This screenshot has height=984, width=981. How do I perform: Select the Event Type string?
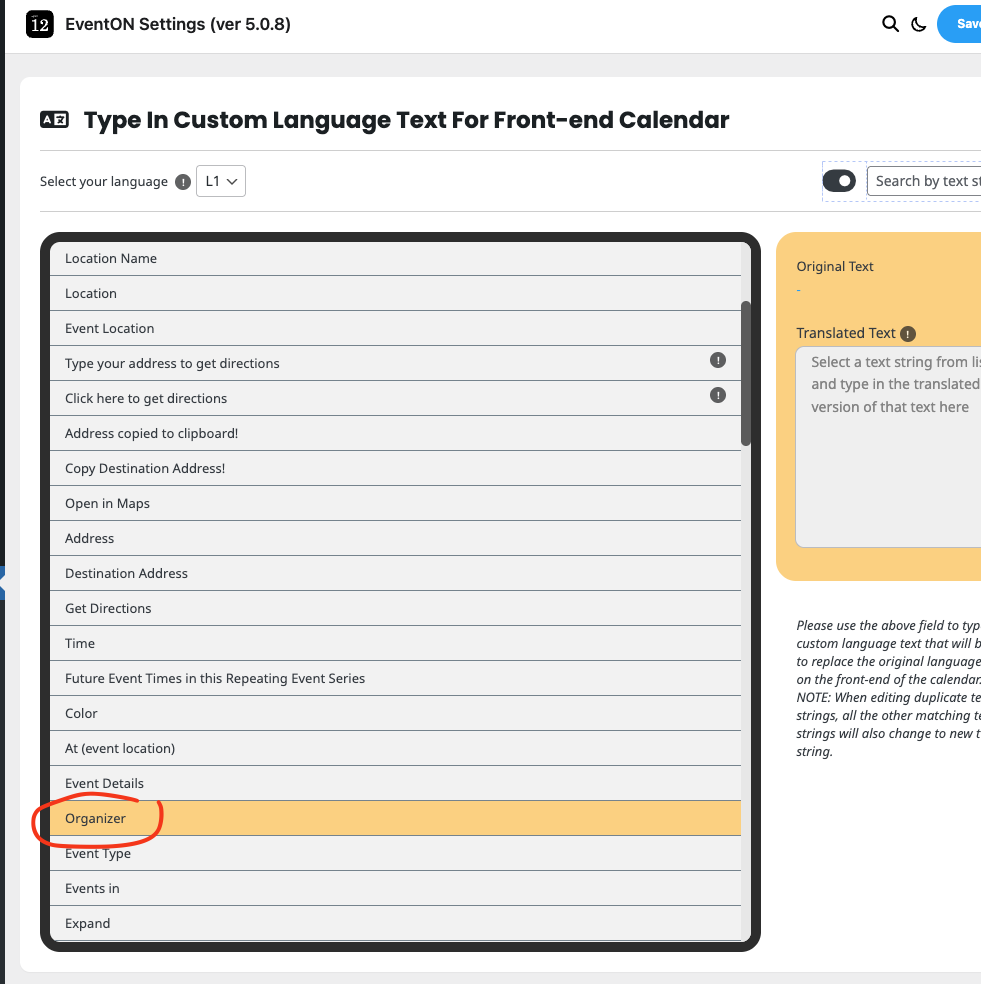[x=98, y=853]
